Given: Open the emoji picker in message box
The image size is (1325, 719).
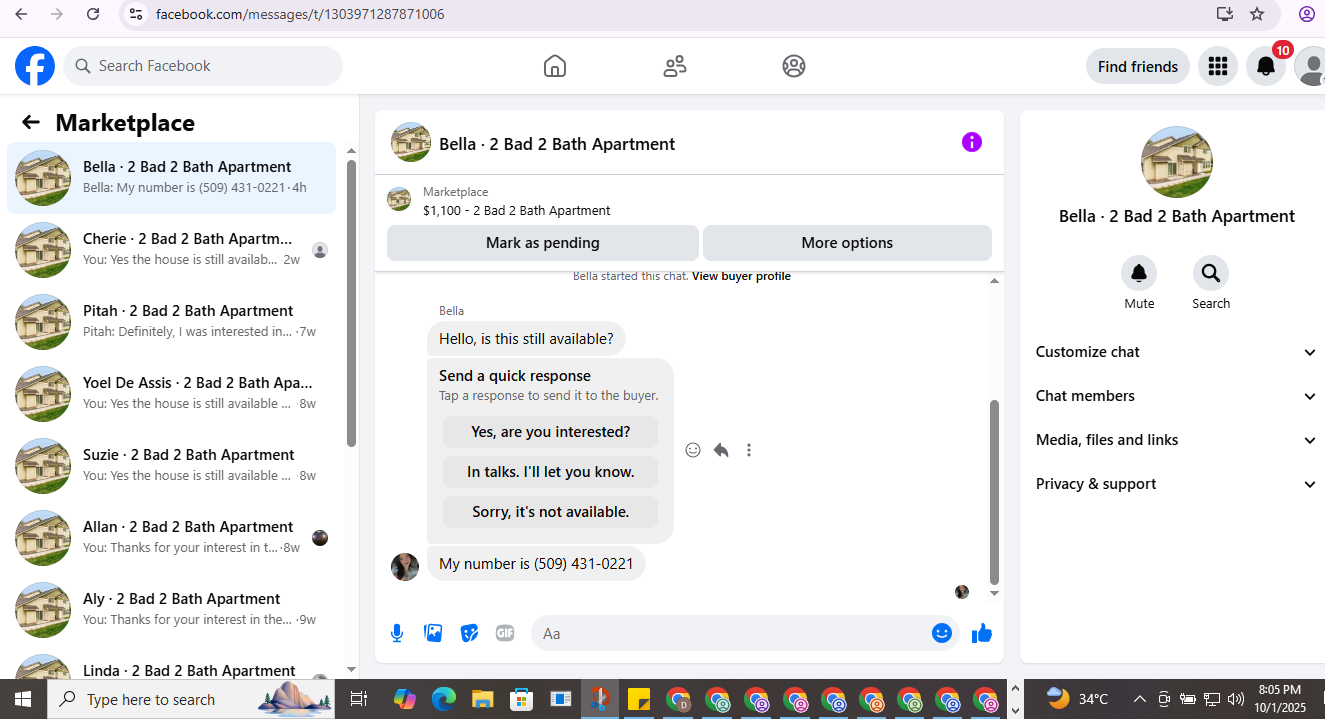Looking at the screenshot, I should (942, 633).
